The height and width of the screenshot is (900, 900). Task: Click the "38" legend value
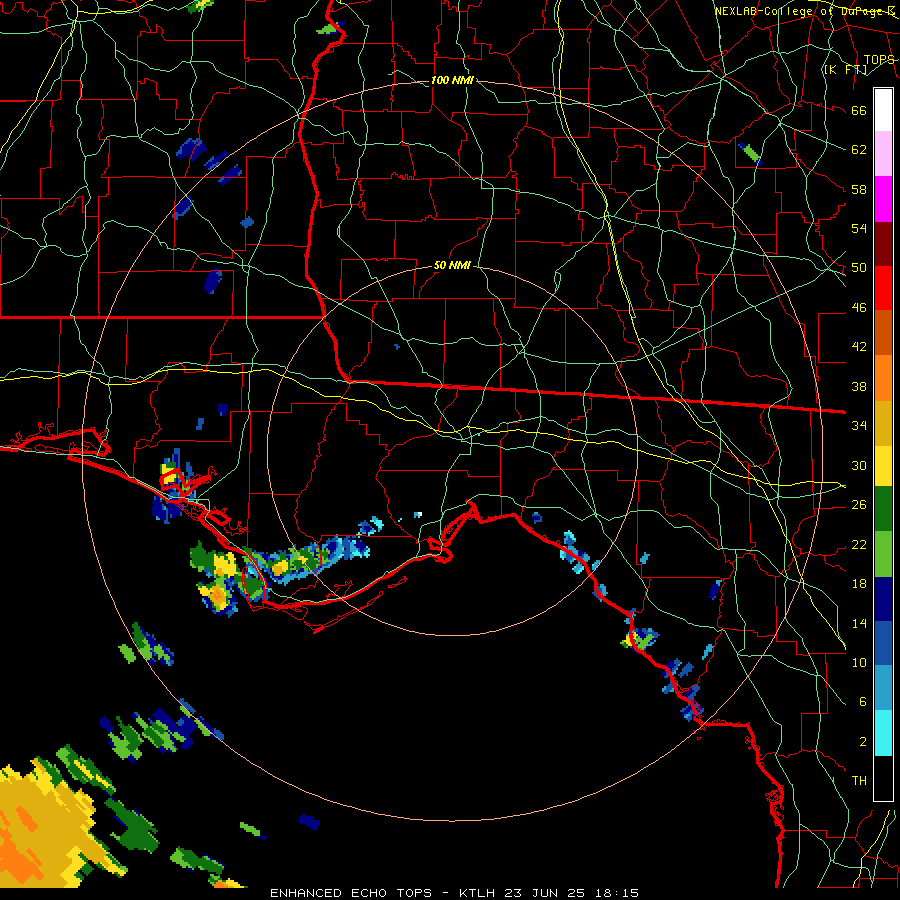859,386
